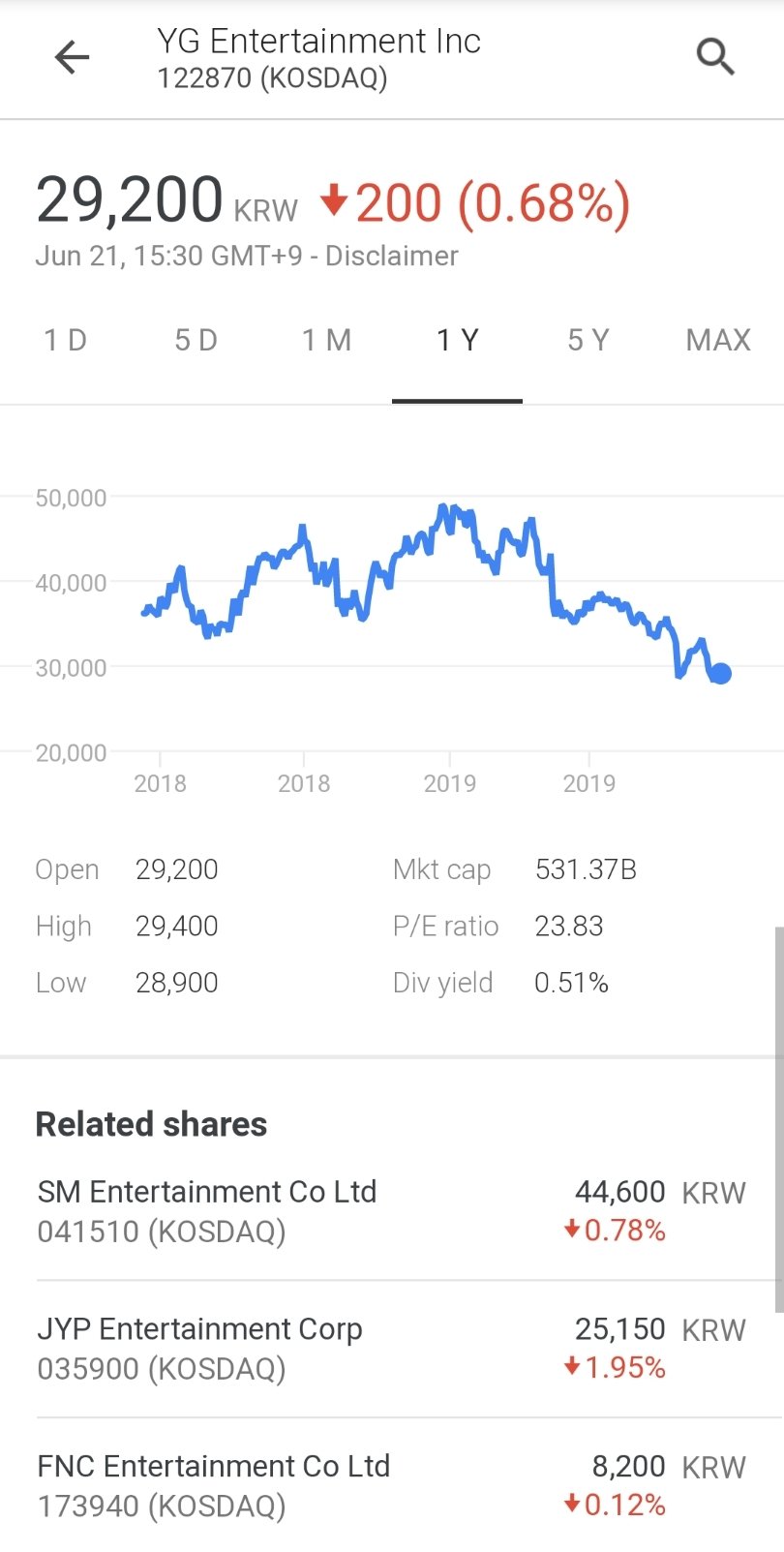784x1552 pixels.
Task: Tap JYP Entertainment's 1.95% change indicator
Action: [x=616, y=1368]
